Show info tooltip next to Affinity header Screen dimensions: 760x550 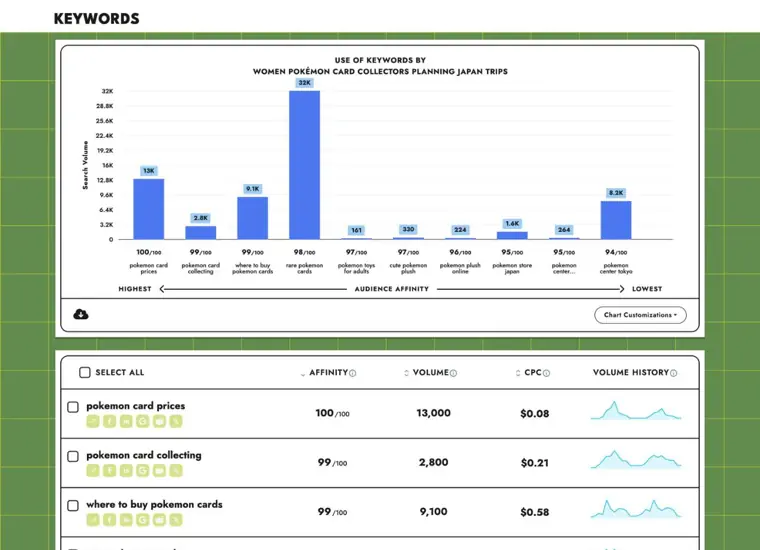coord(353,373)
